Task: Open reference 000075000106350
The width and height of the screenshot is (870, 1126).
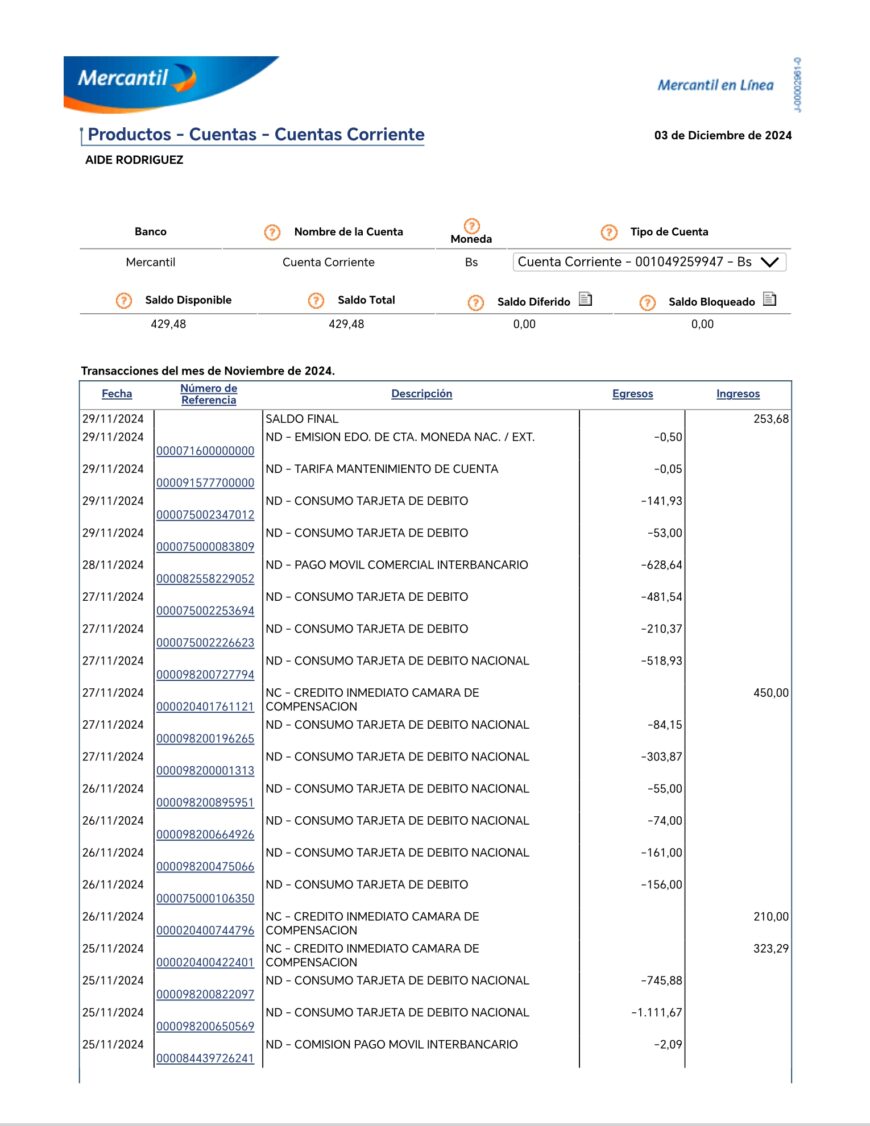Action: coord(205,898)
